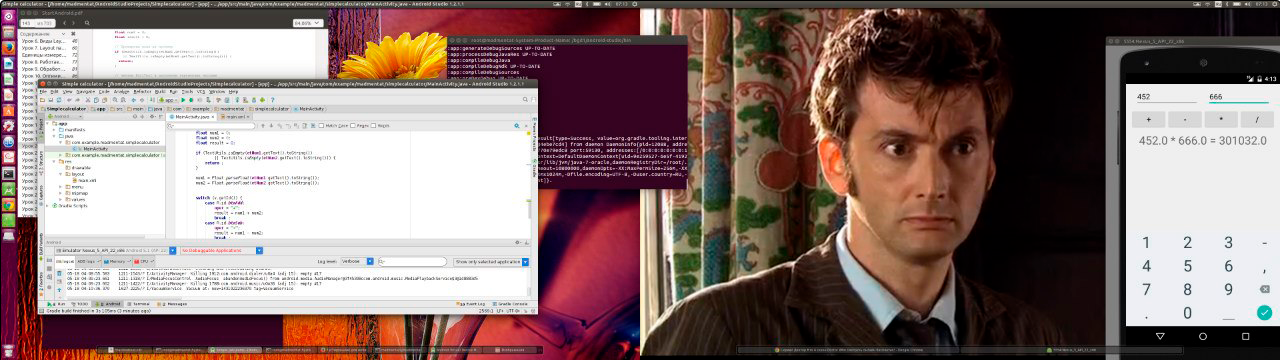Viewport: 1280px width, 360px height.
Task: Tap digit 0 on the emulator keypad
Action: pyautogui.click(x=1187, y=313)
